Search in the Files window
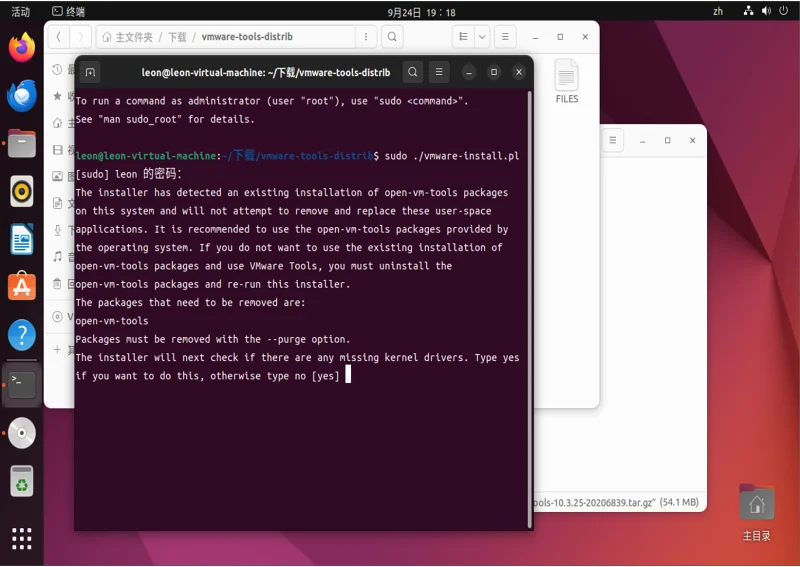Viewport: 800px width, 567px height. pos(392,37)
